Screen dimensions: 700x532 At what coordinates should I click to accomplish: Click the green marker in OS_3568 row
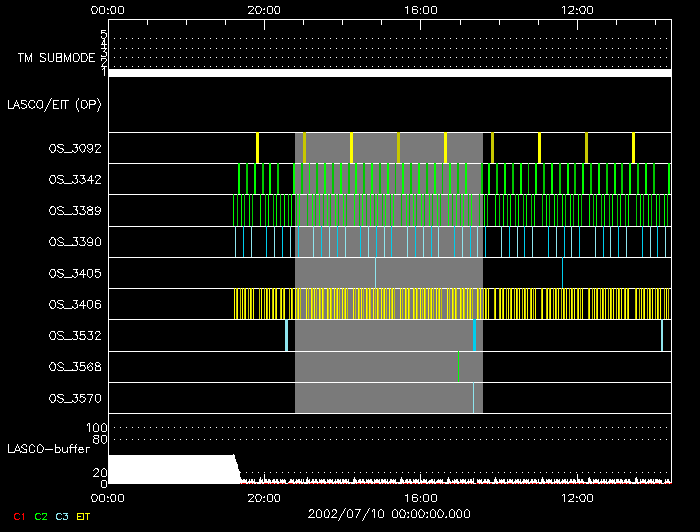[x=458, y=366]
